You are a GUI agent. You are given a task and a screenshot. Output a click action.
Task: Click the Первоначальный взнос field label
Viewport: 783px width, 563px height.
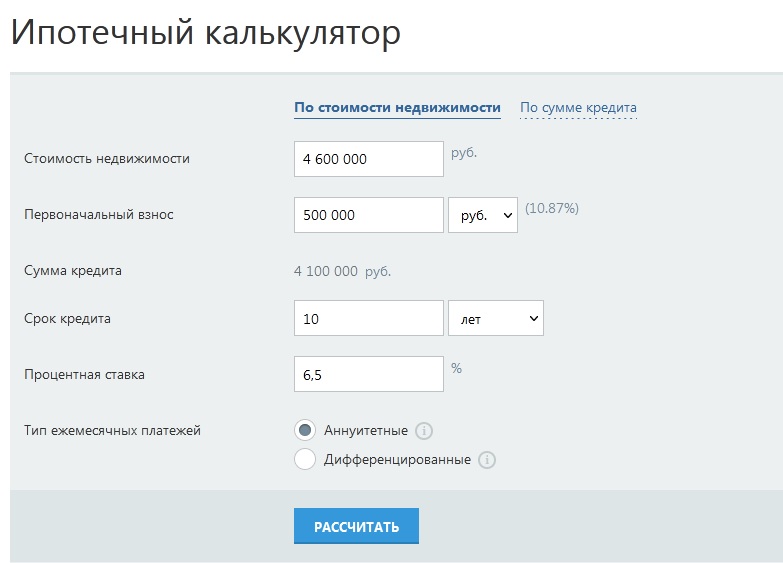[x=99, y=214]
